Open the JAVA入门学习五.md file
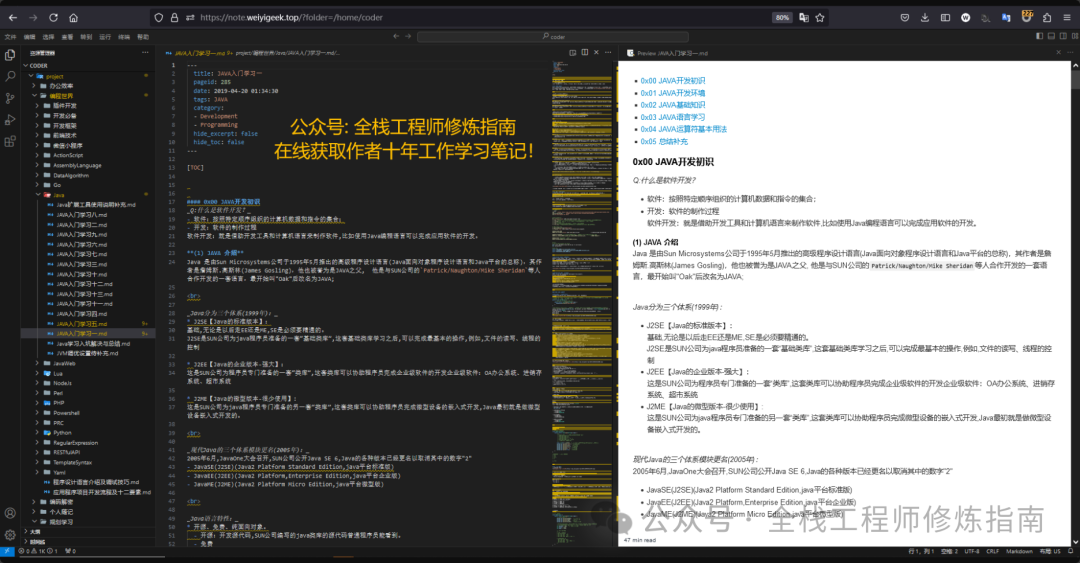This screenshot has width=1080, height=563. click(81, 324)
